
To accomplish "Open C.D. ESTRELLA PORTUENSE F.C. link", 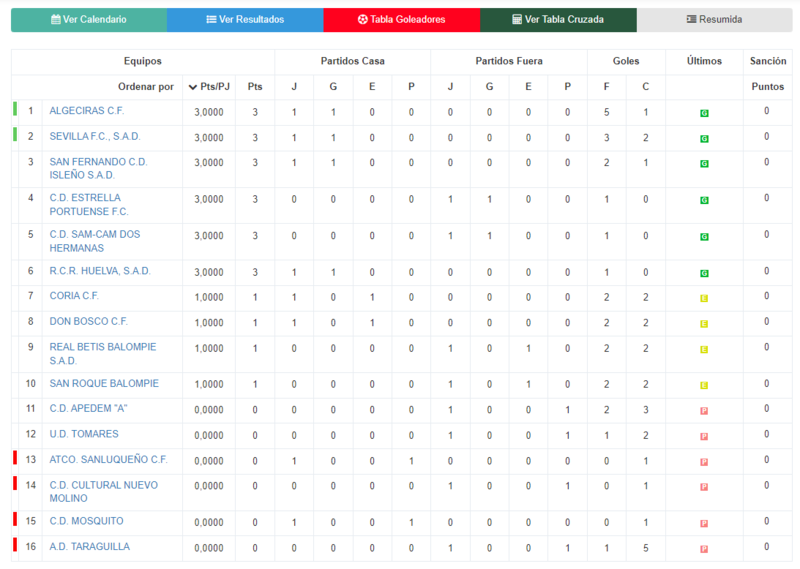I will [89, 205].
